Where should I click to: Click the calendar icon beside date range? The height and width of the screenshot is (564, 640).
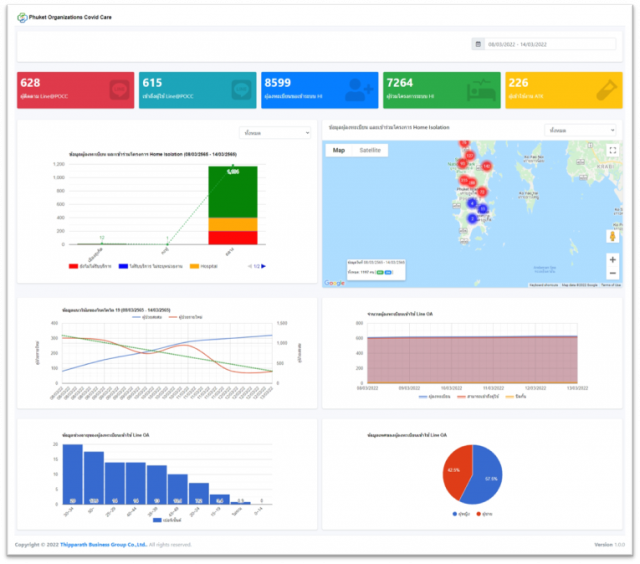(x=478, y=44)
